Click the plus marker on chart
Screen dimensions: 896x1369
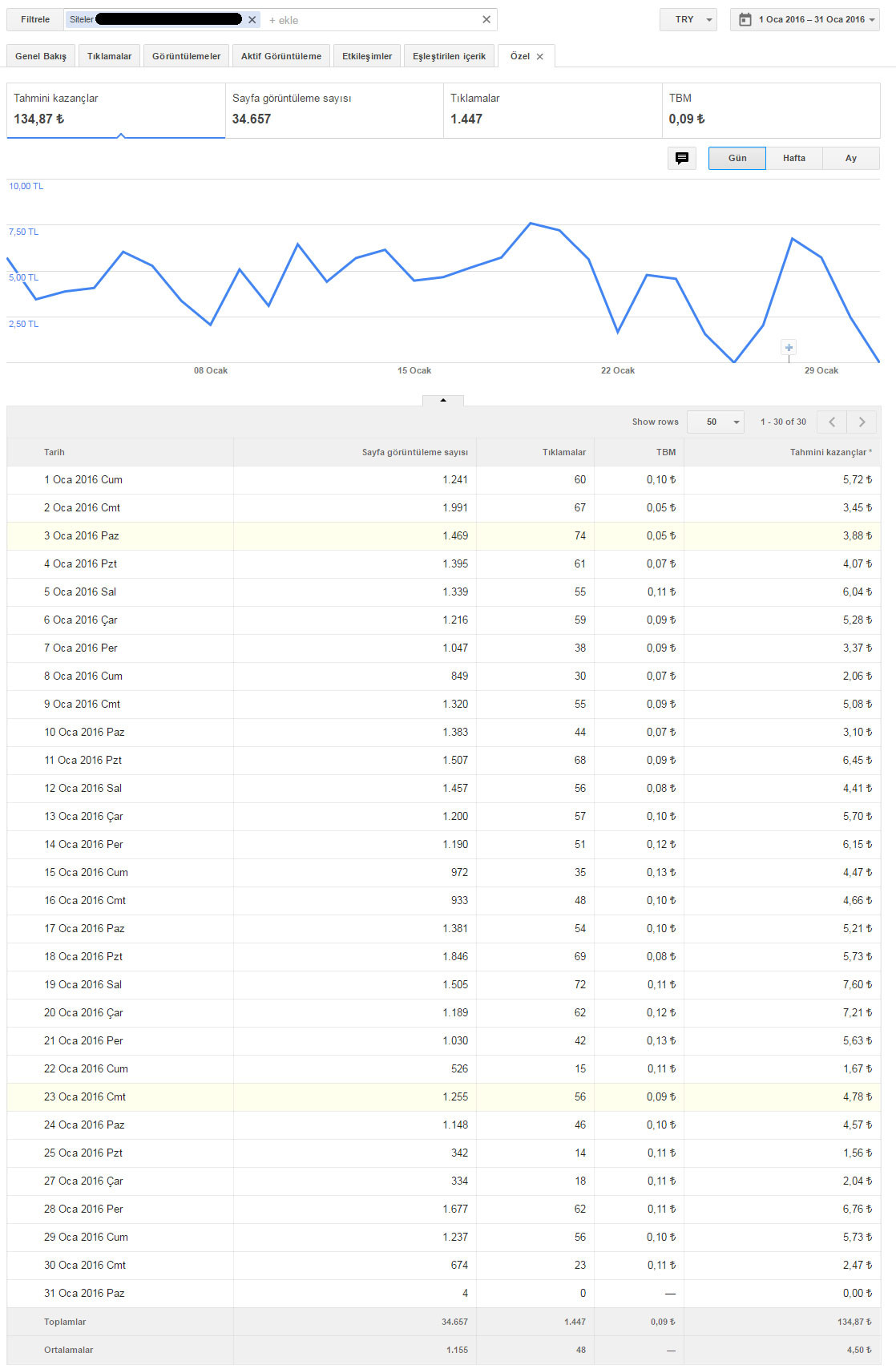pyautogui.click(x=789, y=347)
